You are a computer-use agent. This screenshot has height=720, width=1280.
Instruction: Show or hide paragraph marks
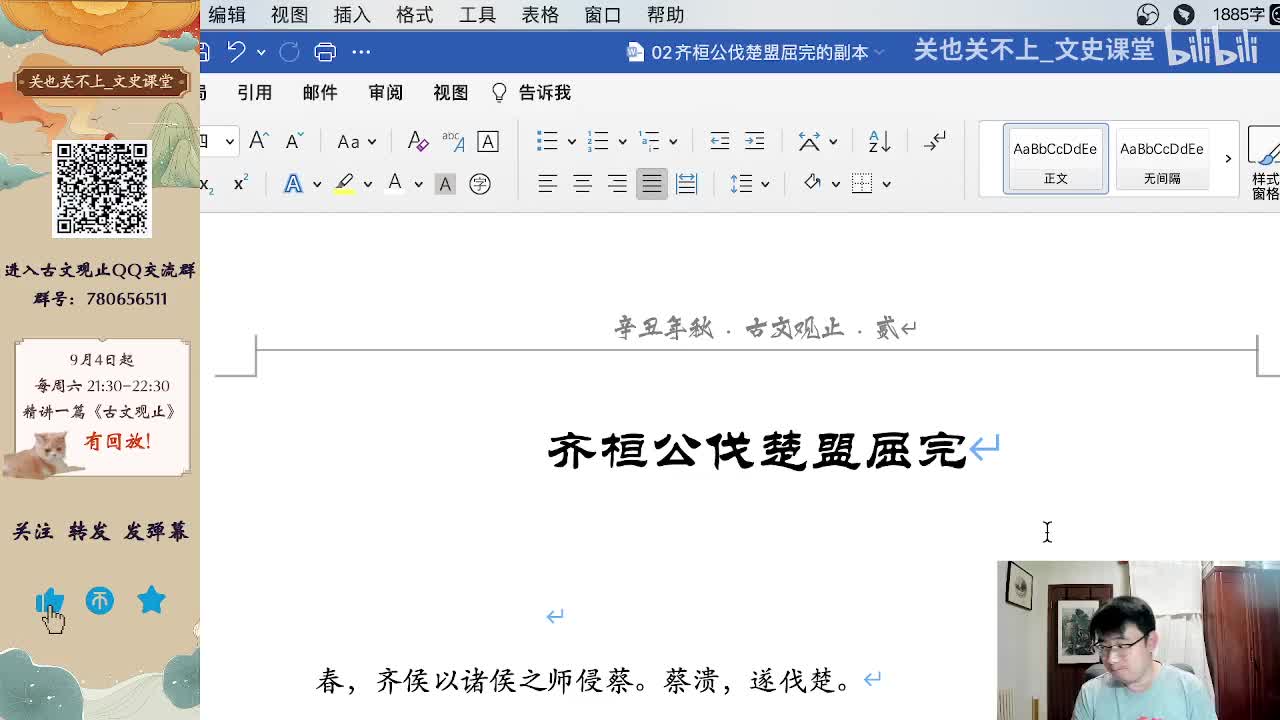coord(935,141)
